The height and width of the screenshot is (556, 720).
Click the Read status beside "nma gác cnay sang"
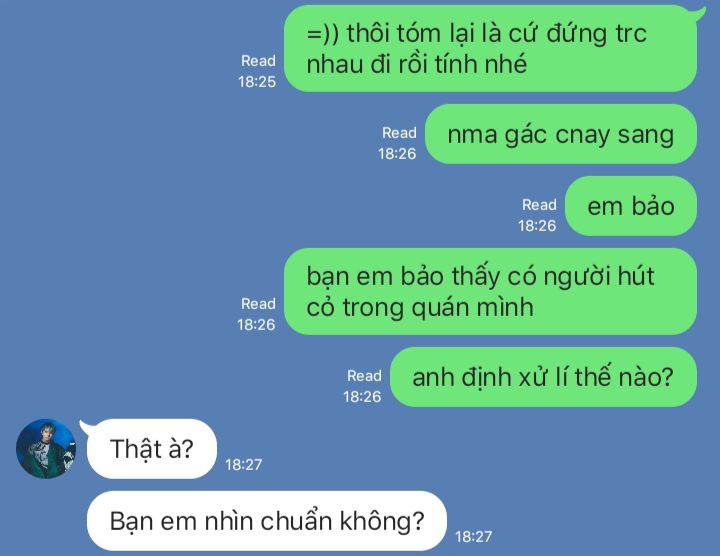coord(398,143)
